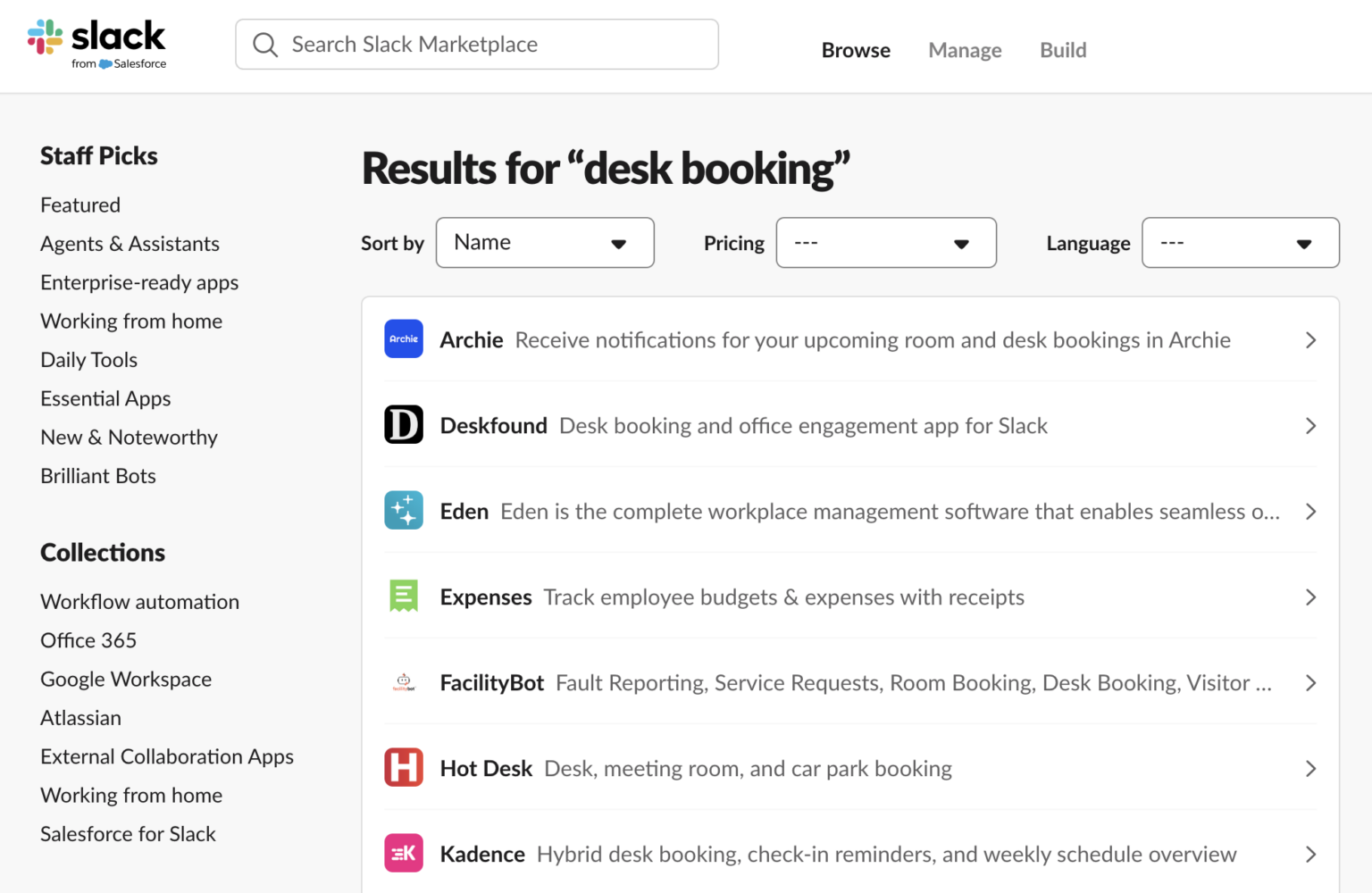This screenshot has height=893, width=1372.
Task: Select the Eden app icon
Action: (404, 510)
